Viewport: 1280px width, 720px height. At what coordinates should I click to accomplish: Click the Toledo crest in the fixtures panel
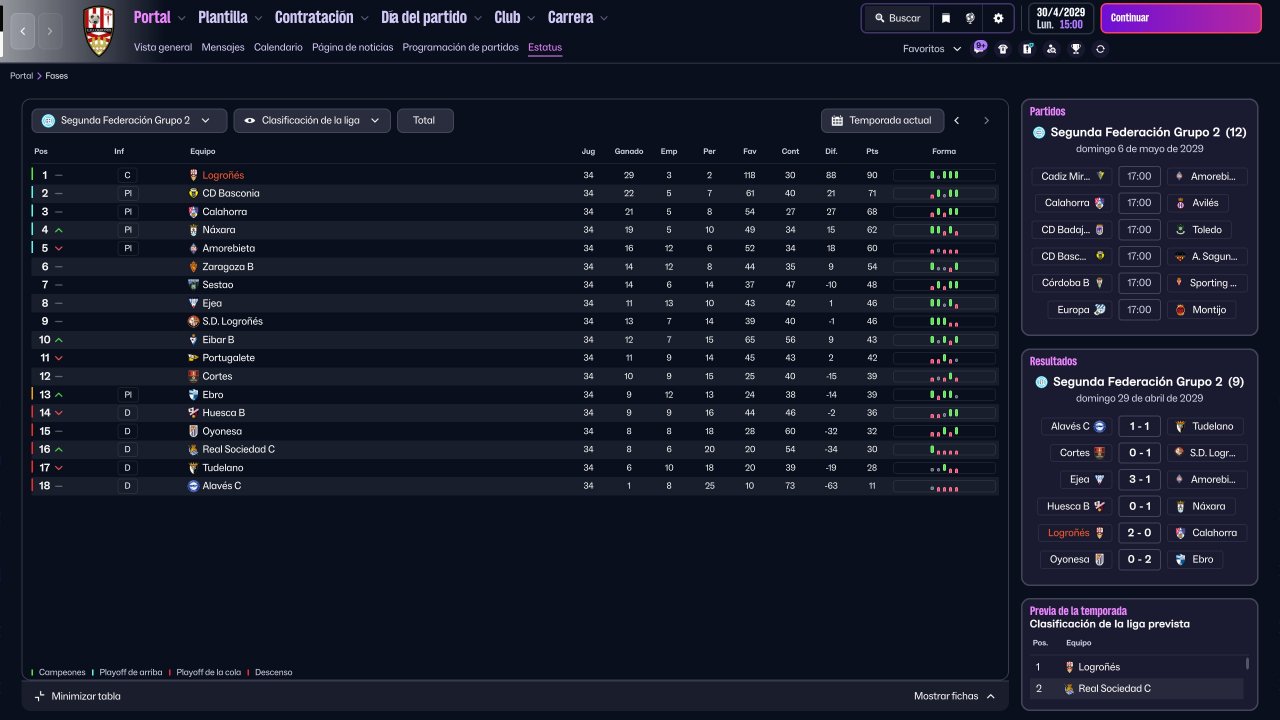1180,230
